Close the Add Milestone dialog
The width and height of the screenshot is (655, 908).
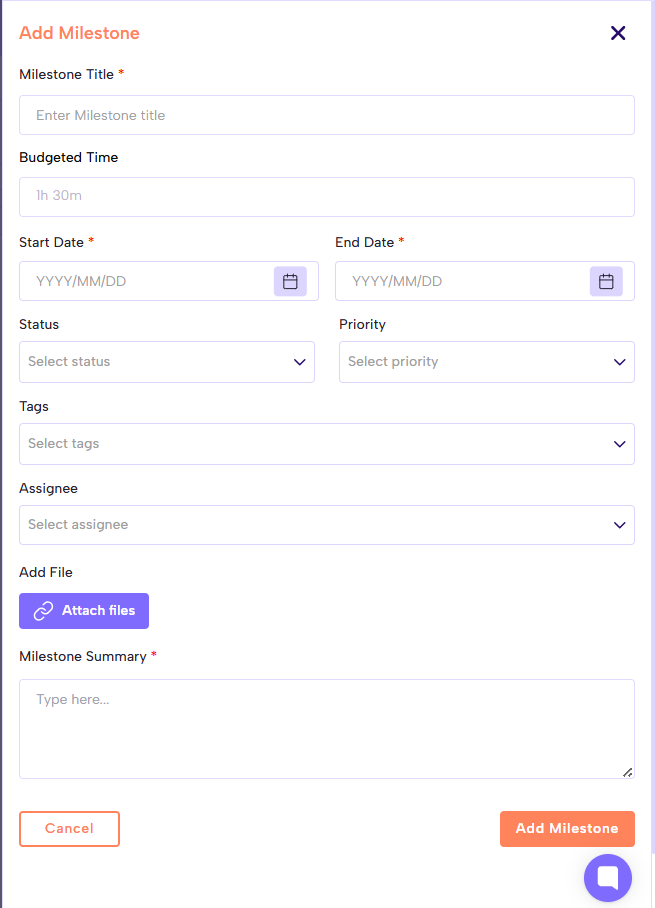(x=618, y=33)
